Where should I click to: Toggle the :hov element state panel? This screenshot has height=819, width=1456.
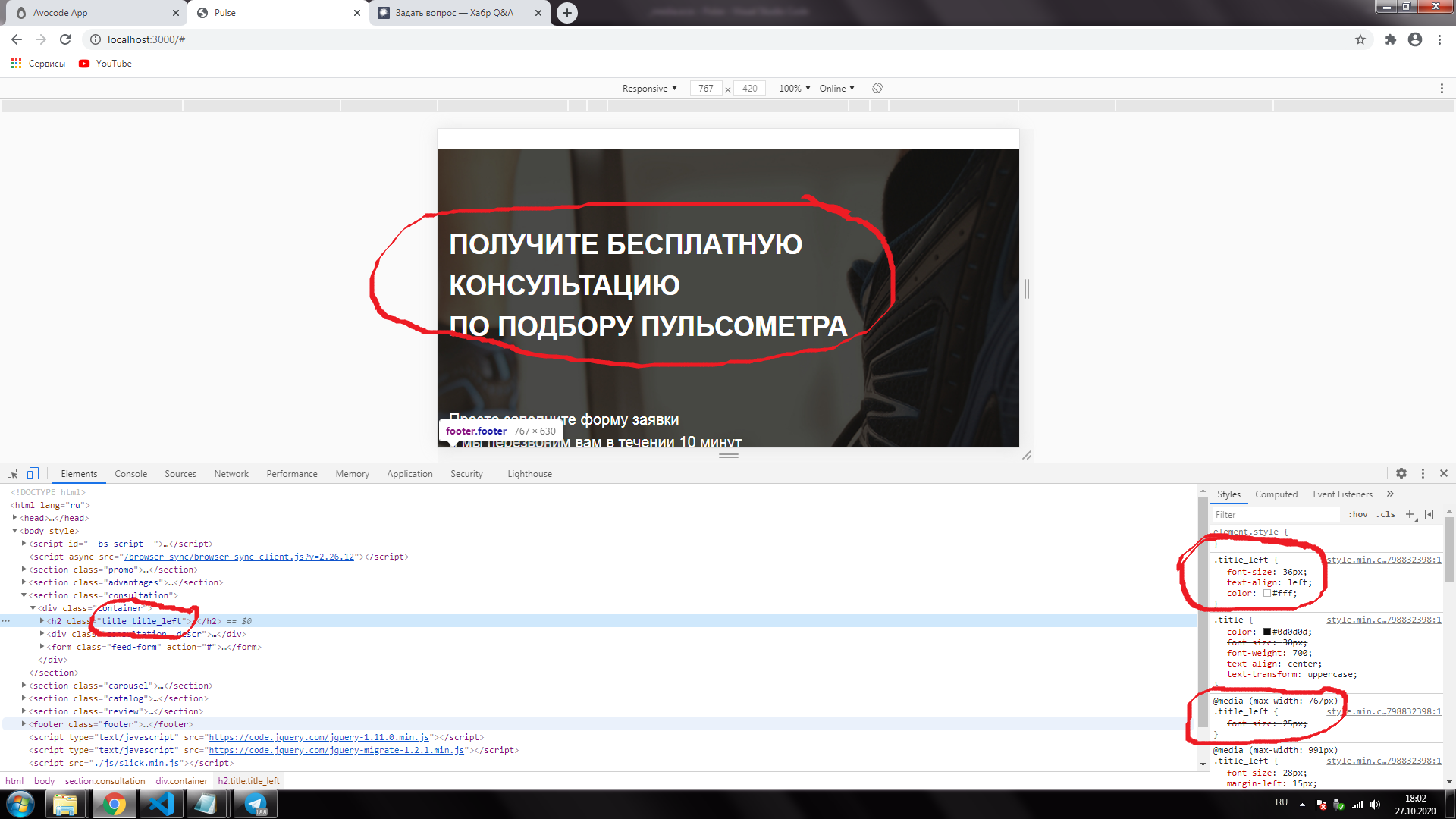tap(1357, 514)
